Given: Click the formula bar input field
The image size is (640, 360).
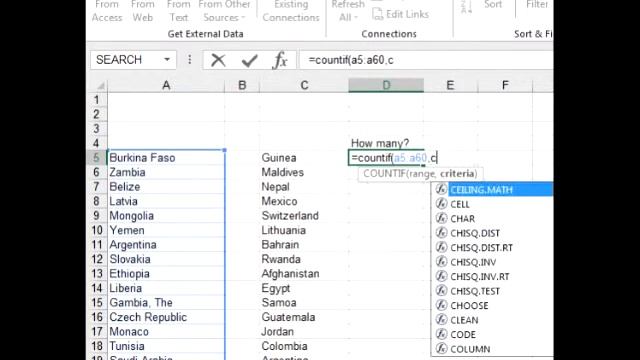Looking at the screenshot, I should pos(427,60).
